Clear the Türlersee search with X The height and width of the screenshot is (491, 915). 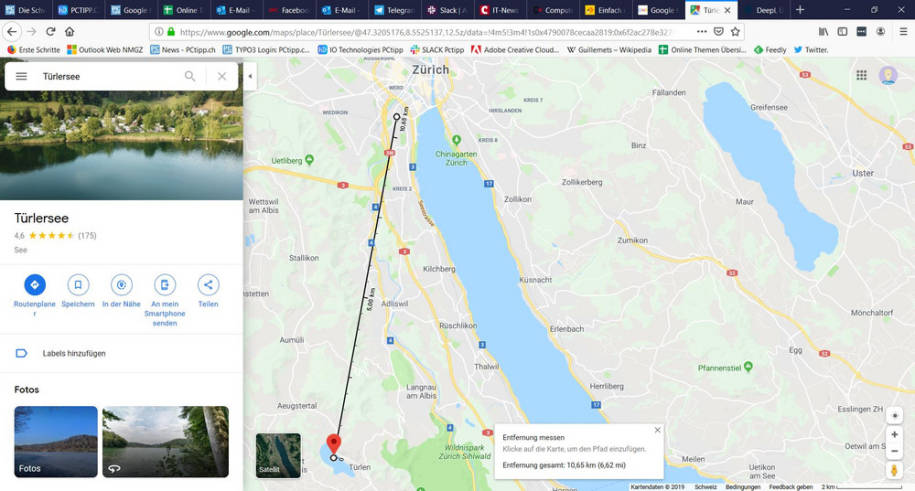pos(221,76)
